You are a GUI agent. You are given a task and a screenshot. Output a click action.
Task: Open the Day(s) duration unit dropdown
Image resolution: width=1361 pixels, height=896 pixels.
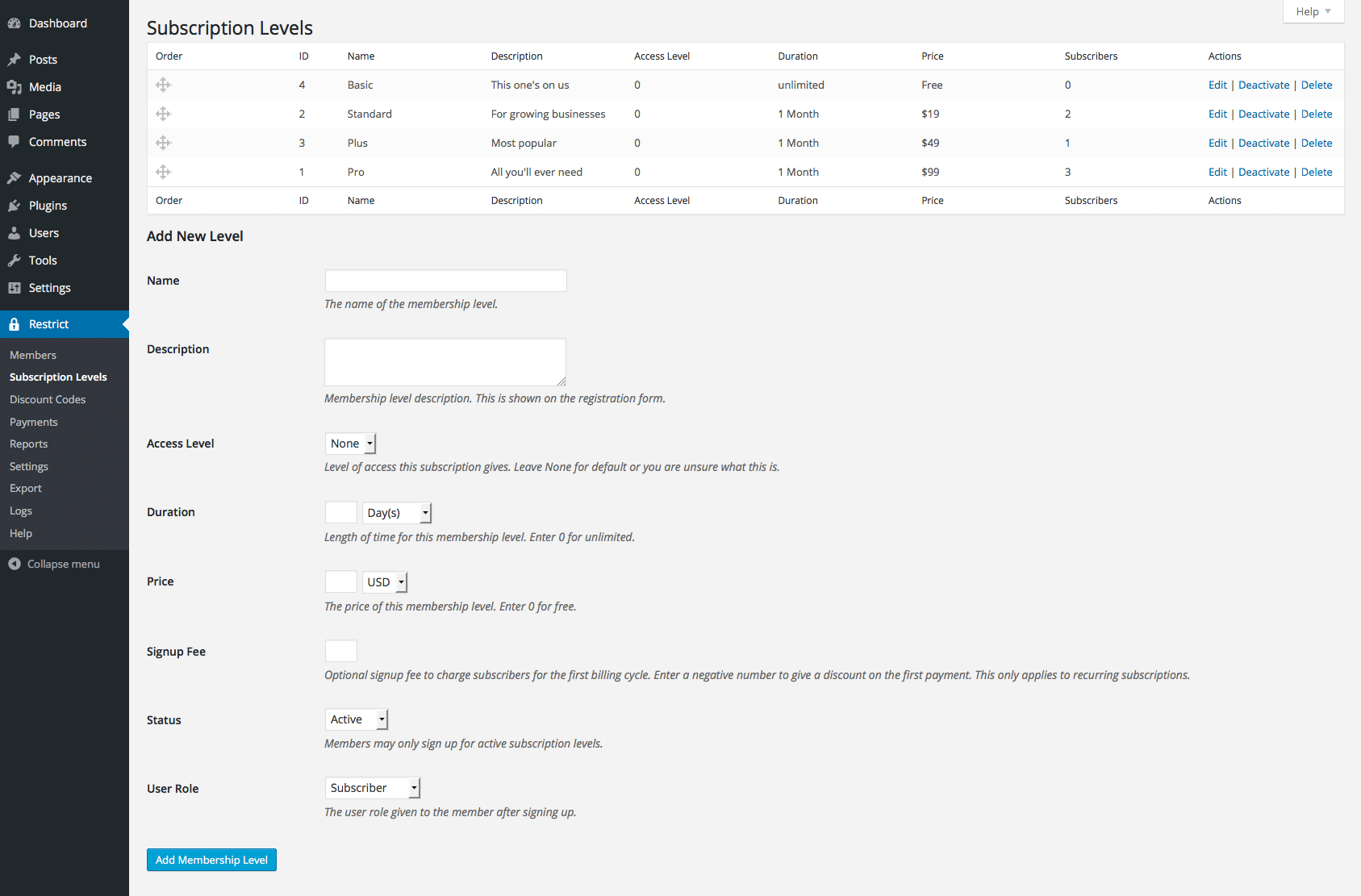point(397,513)
